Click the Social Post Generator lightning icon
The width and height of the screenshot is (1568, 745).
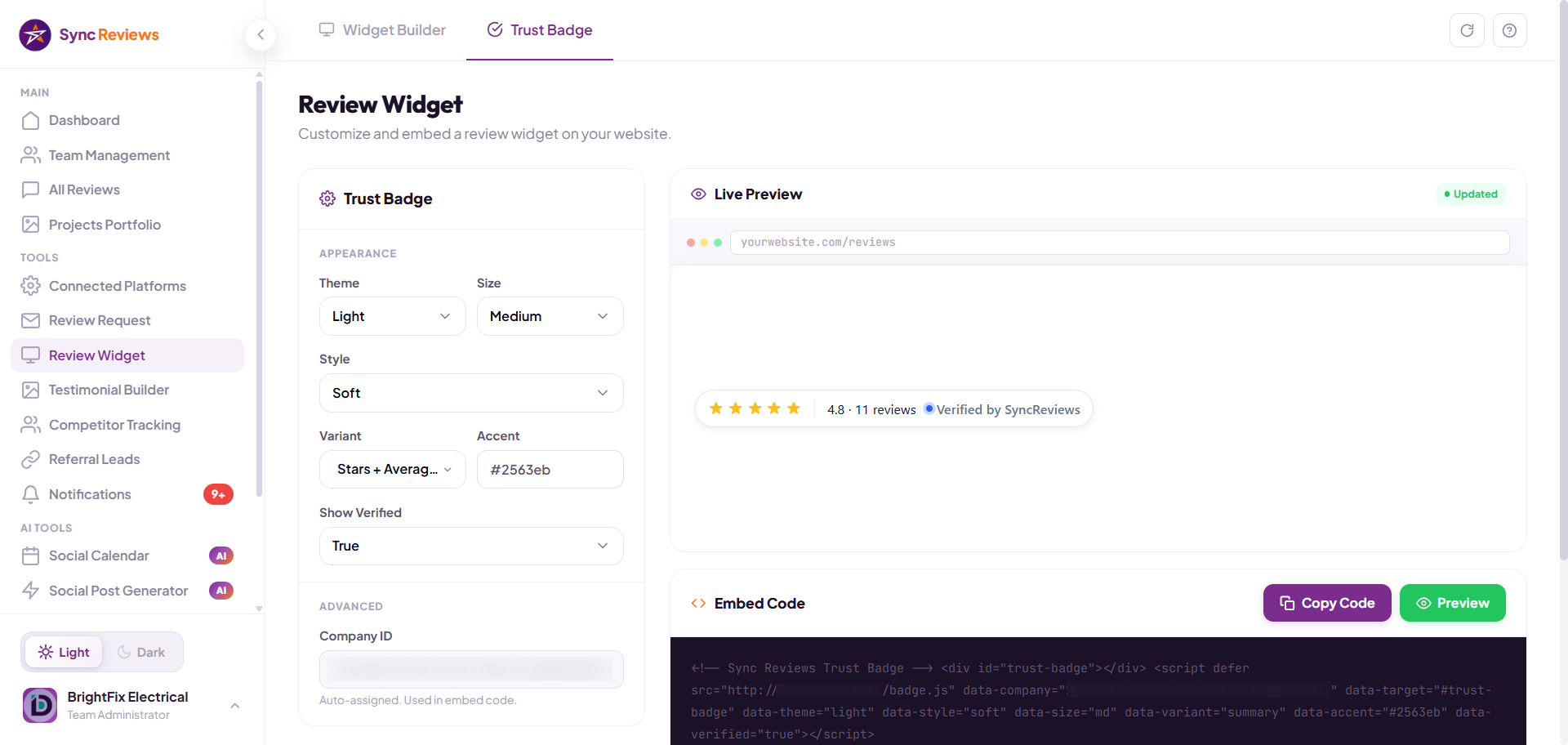(30, 591)
